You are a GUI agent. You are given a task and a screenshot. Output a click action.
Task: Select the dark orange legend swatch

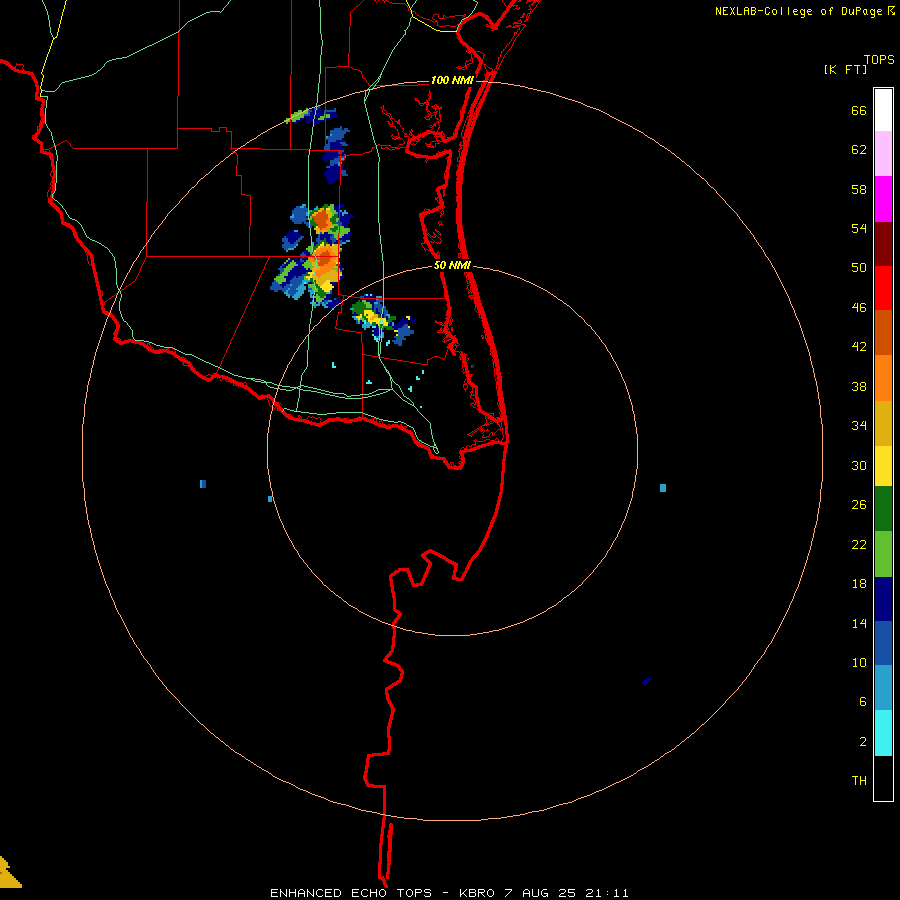883,333
